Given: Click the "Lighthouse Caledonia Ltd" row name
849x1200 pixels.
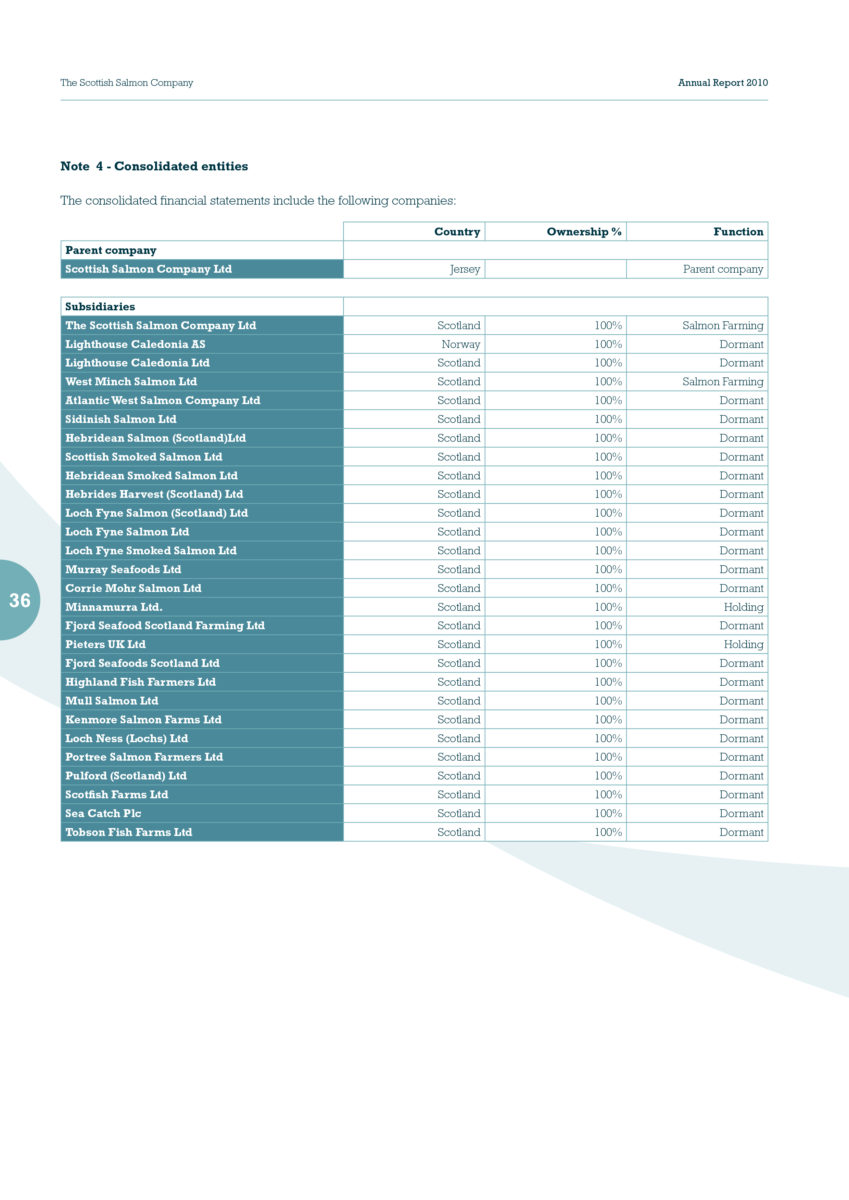Looking at the screenshot, I should point(137,363).
